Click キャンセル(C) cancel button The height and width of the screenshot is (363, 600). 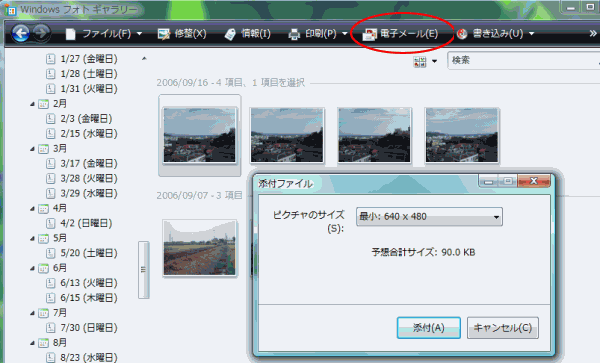503,328
